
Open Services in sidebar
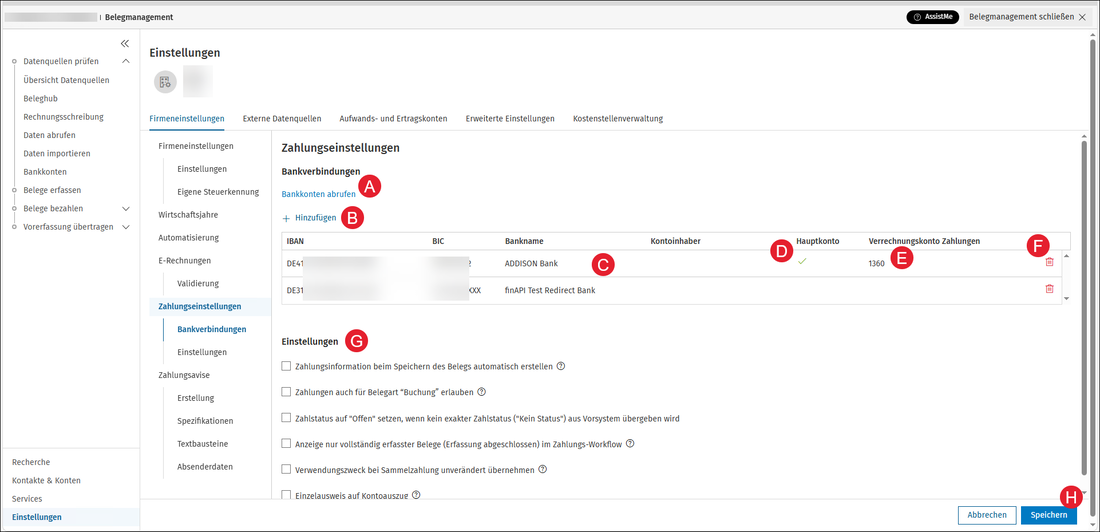coord(27,498)
